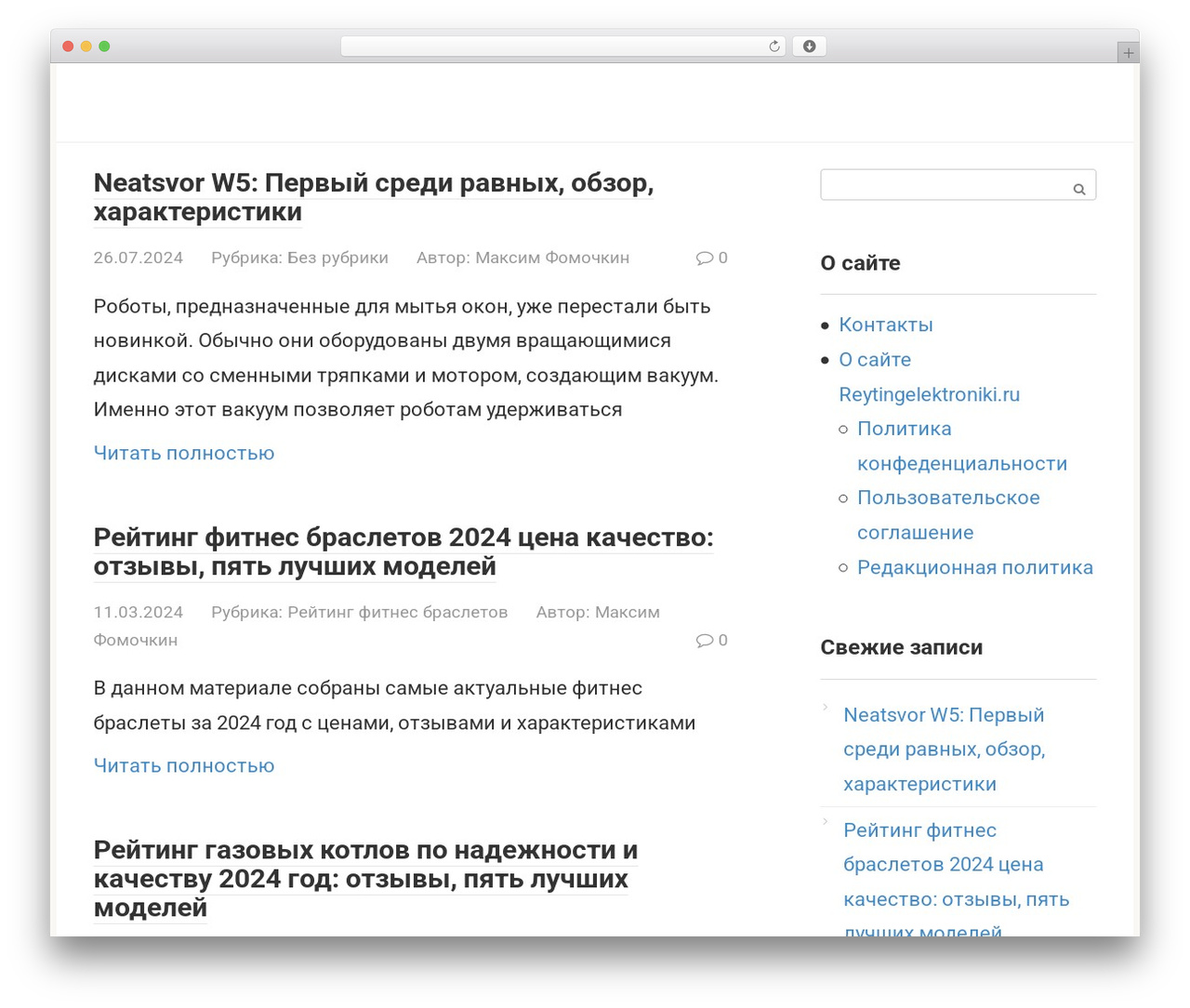This screenshot has width=1190, height=1008.
Task: Open fitness bracelets 2024 rating headline
Action: click(403, 551)
